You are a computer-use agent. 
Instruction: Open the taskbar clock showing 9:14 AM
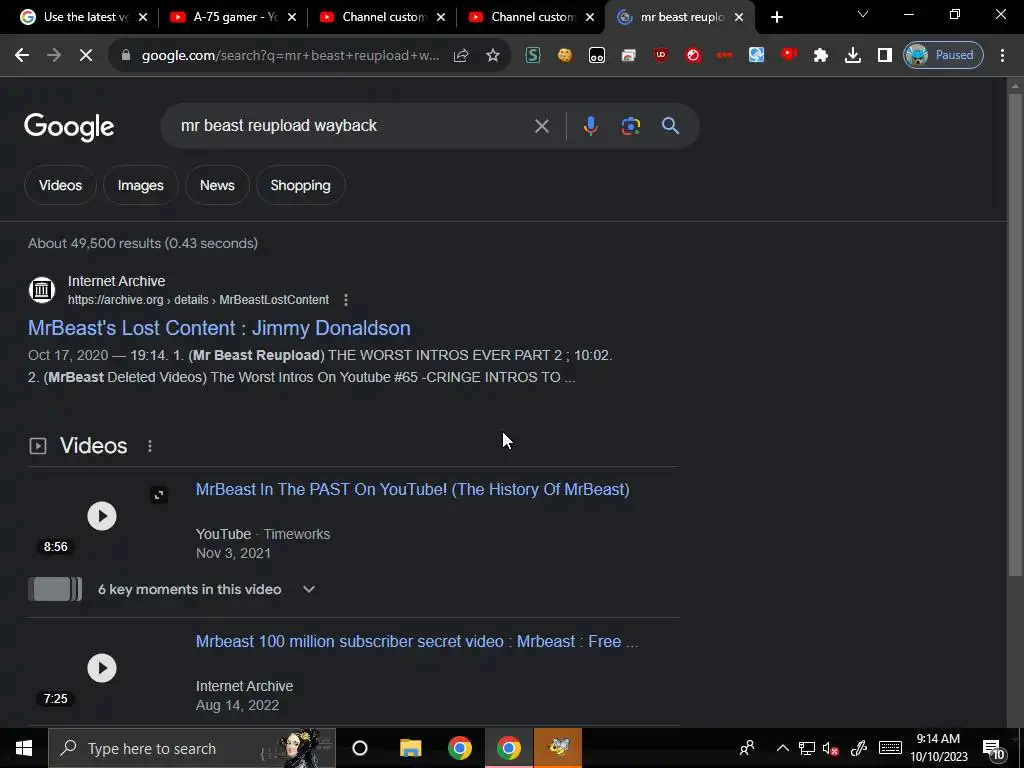(x=938, y=748)
